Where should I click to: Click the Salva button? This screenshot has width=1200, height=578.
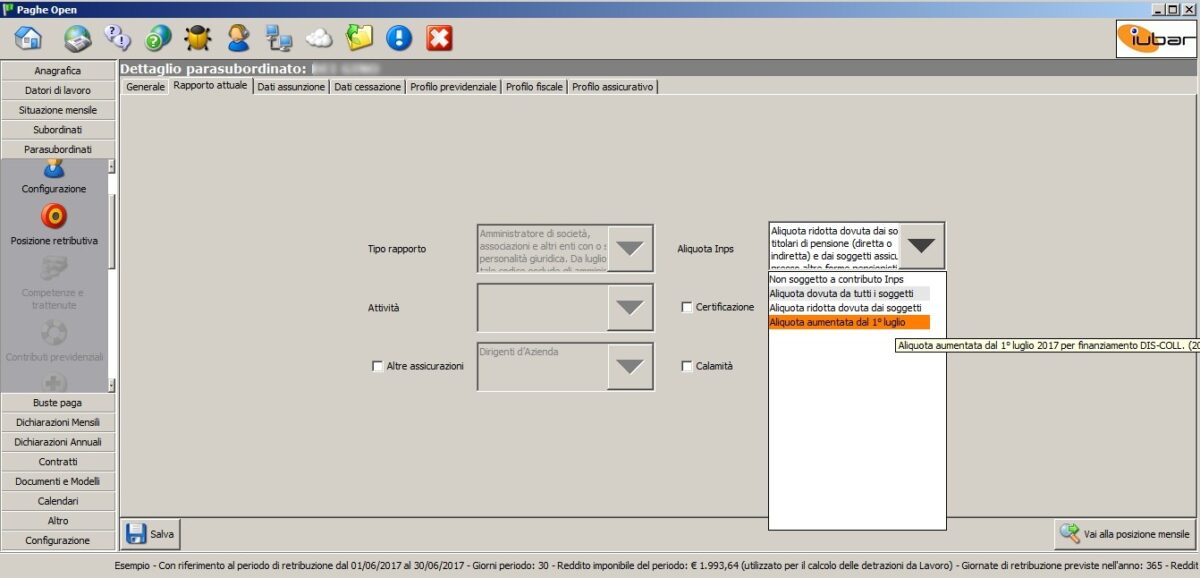coord(151,534)
